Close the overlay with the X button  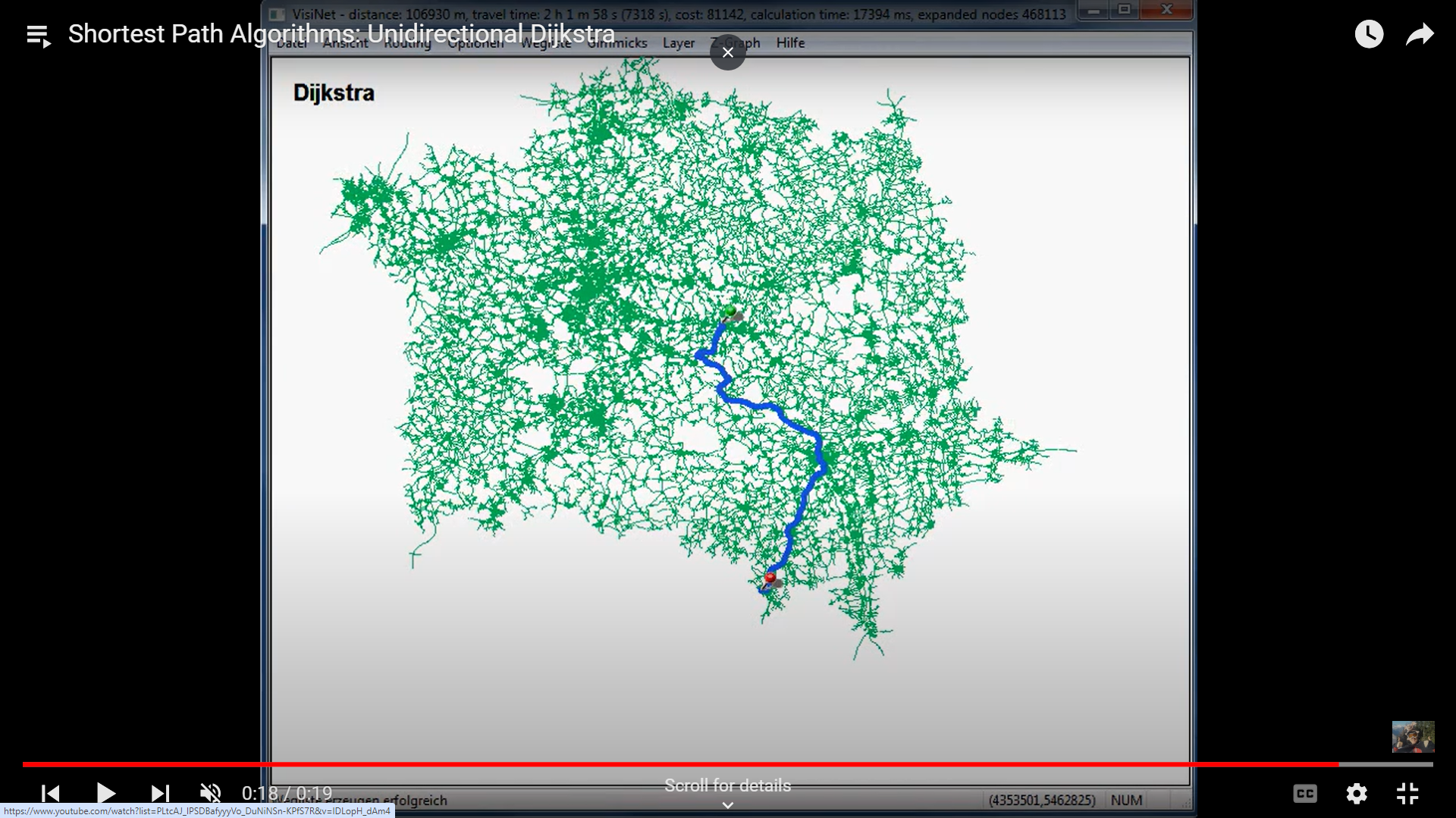click(727, 52)
